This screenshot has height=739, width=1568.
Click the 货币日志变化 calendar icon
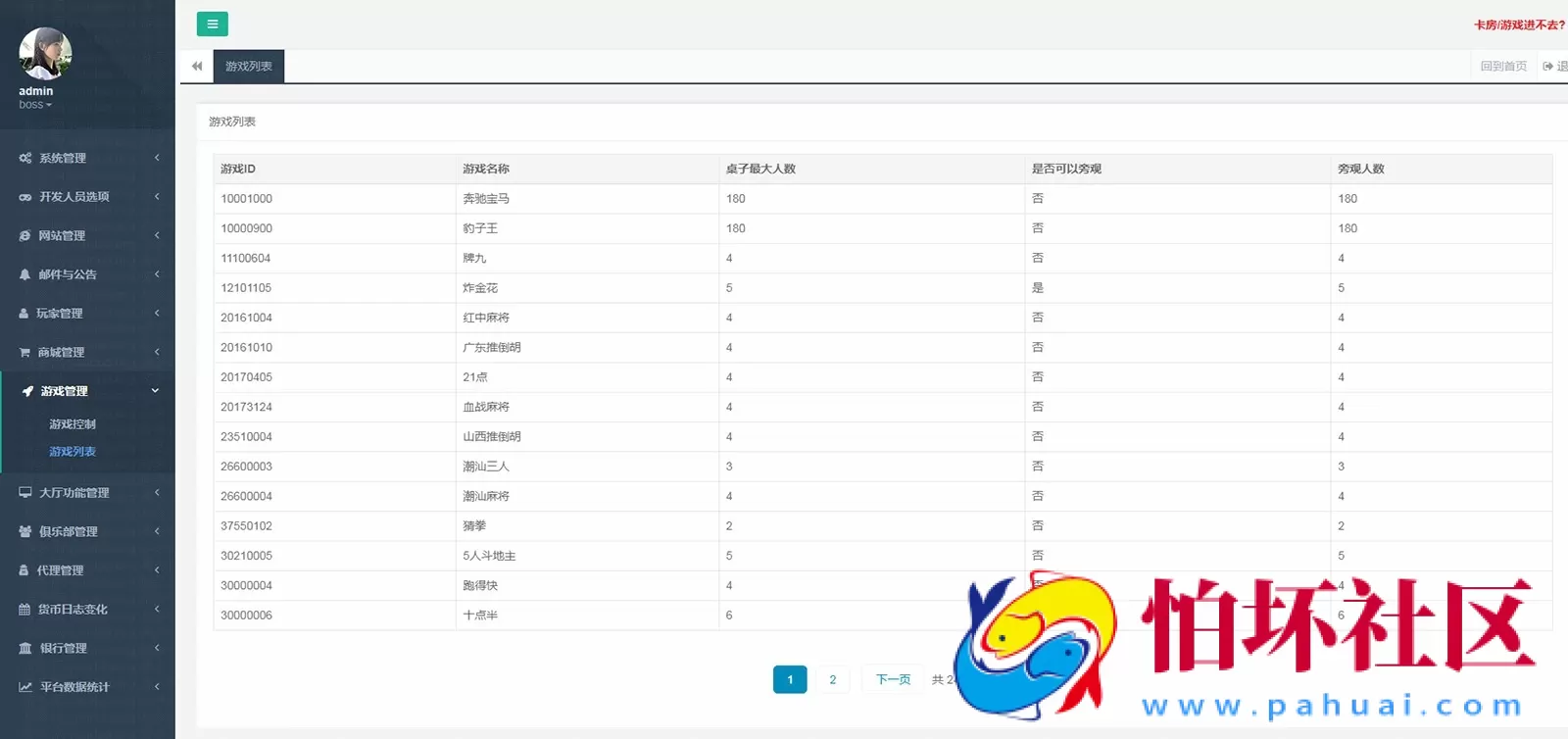click(x=24, y=610)
